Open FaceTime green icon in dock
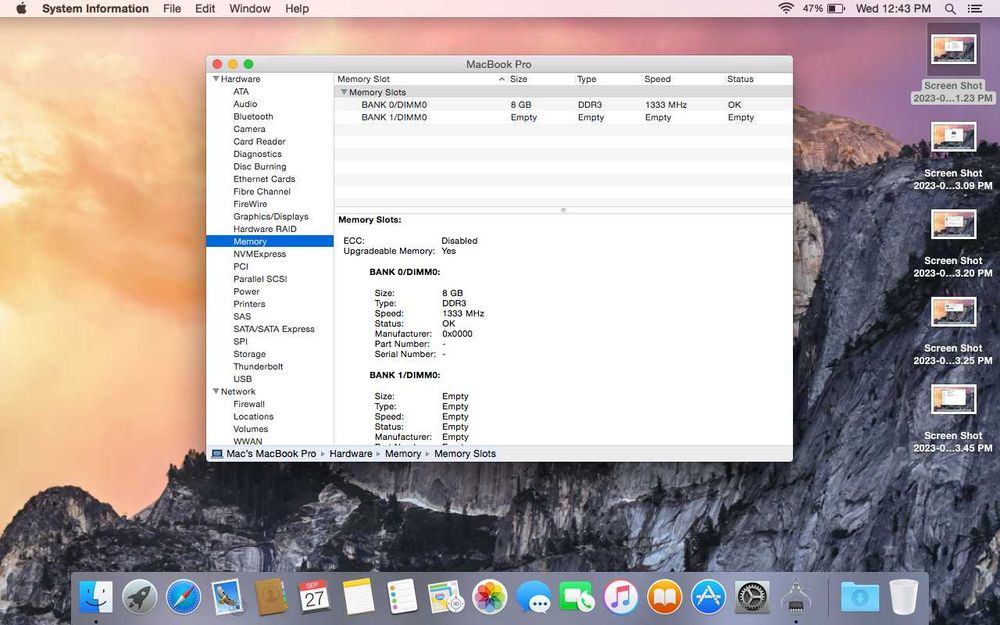1000x625 pixels. coord(577,598)
